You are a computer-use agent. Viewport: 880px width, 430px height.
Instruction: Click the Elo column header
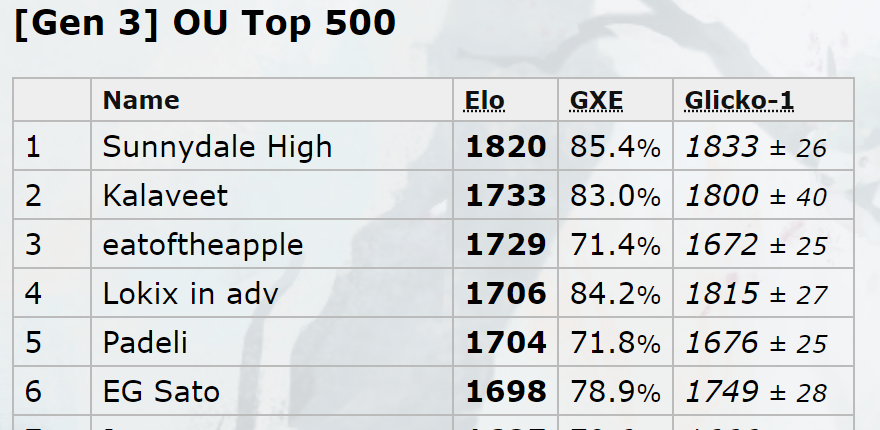485,100
